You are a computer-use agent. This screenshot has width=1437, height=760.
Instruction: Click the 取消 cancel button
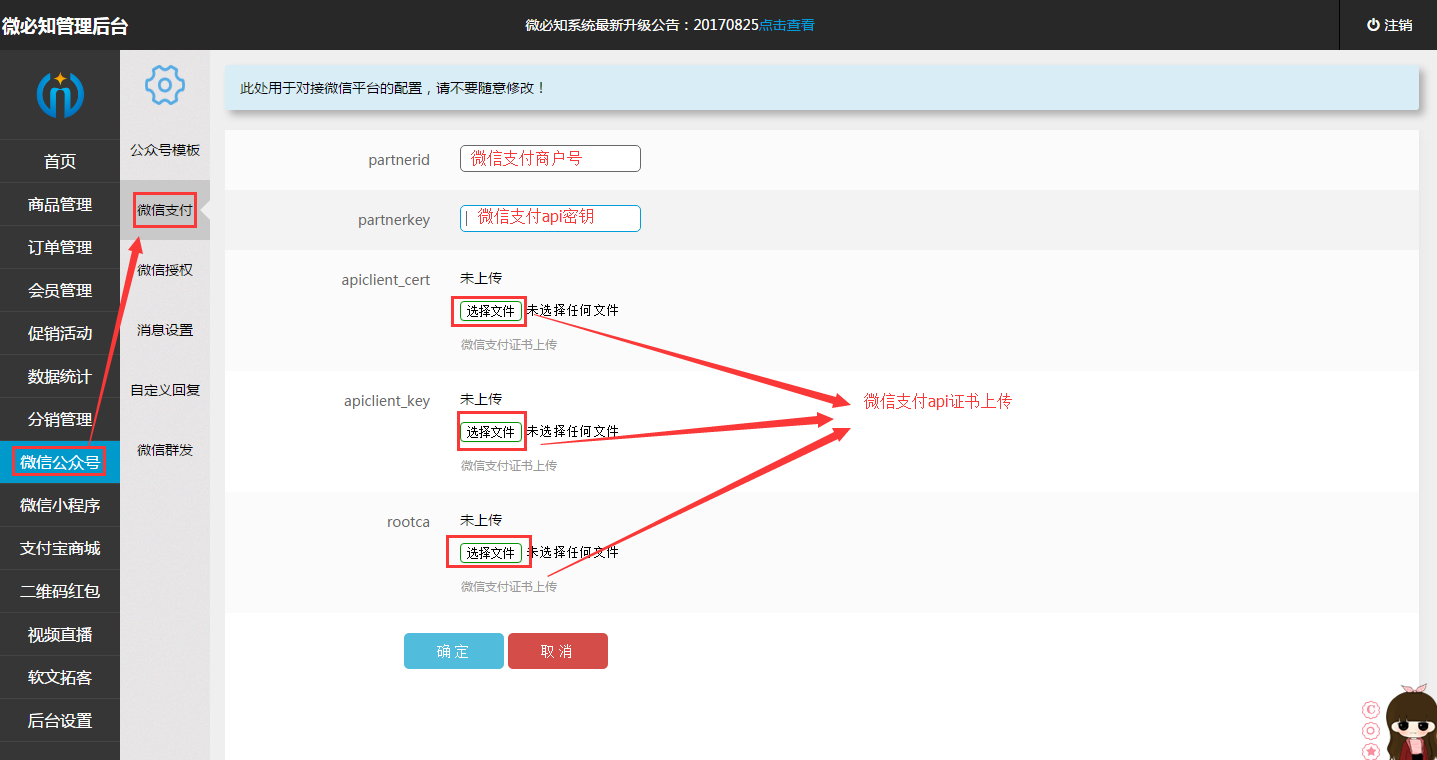558,651
